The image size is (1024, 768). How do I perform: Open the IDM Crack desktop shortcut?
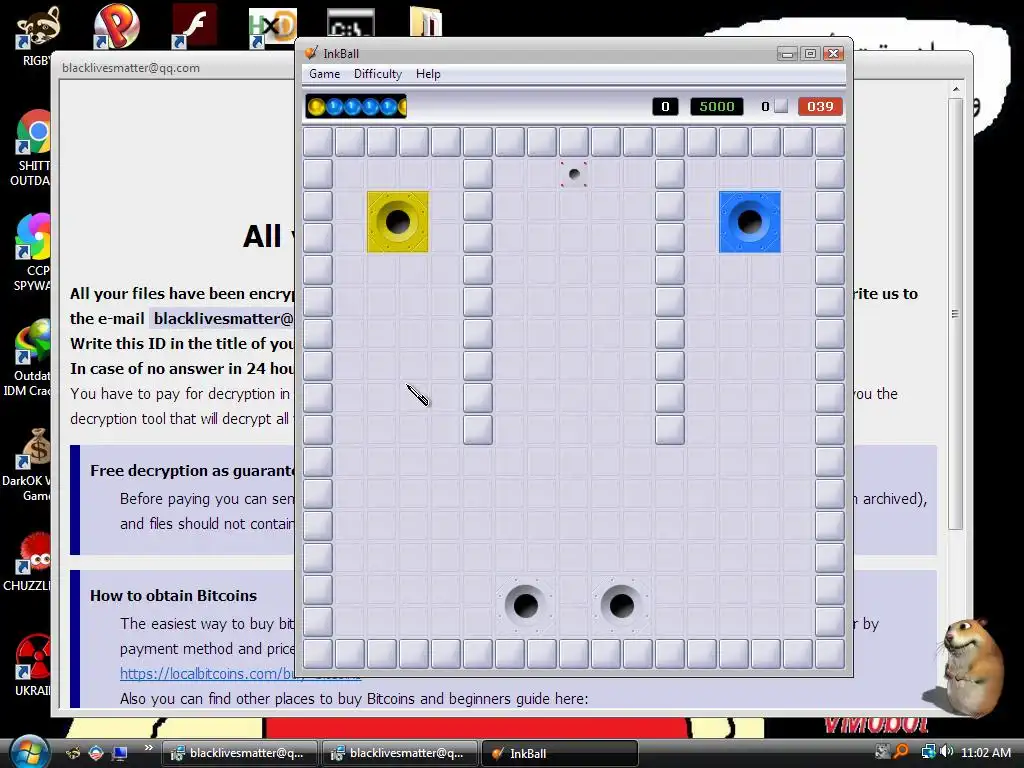pyautogui.click(x=29, y=358)
